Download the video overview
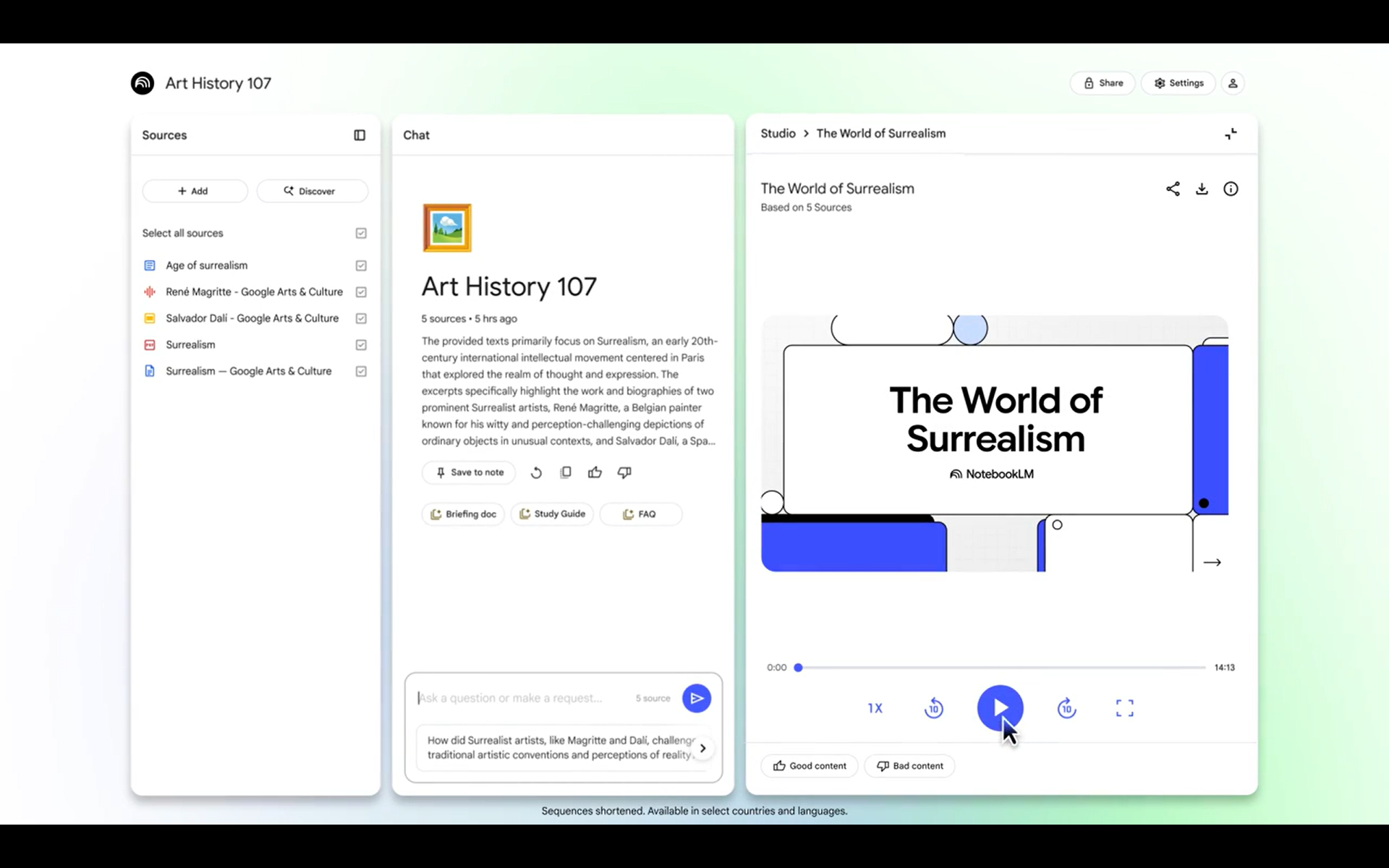This screenshot has height=868, width=1389. click(1202, 189)
